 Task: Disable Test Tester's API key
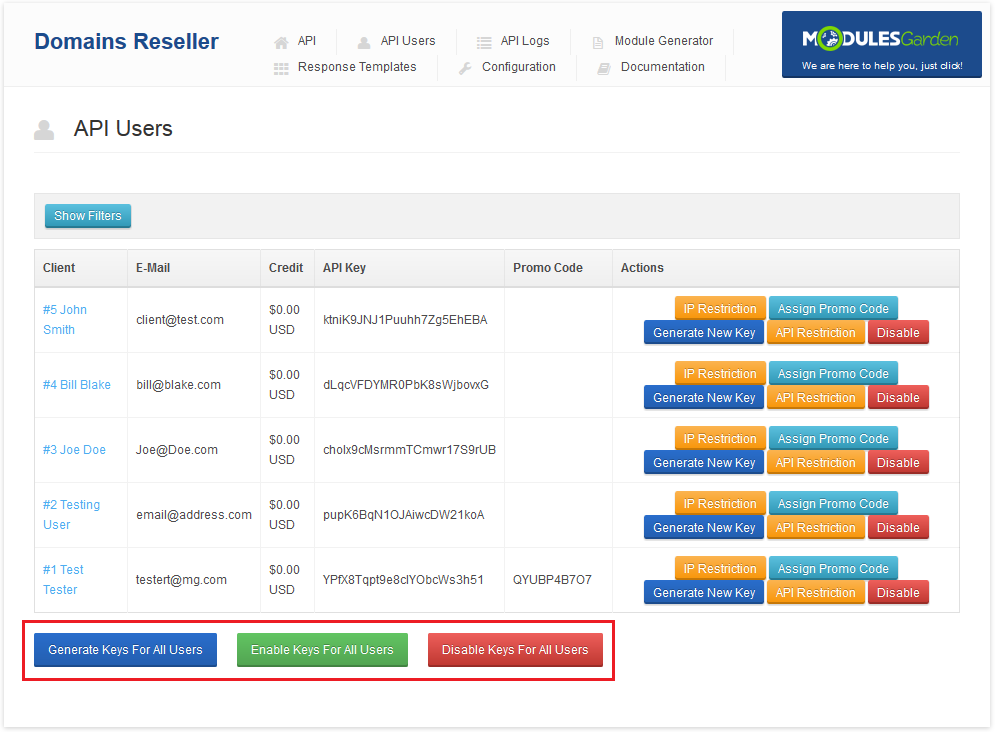(x=898, y=593)
